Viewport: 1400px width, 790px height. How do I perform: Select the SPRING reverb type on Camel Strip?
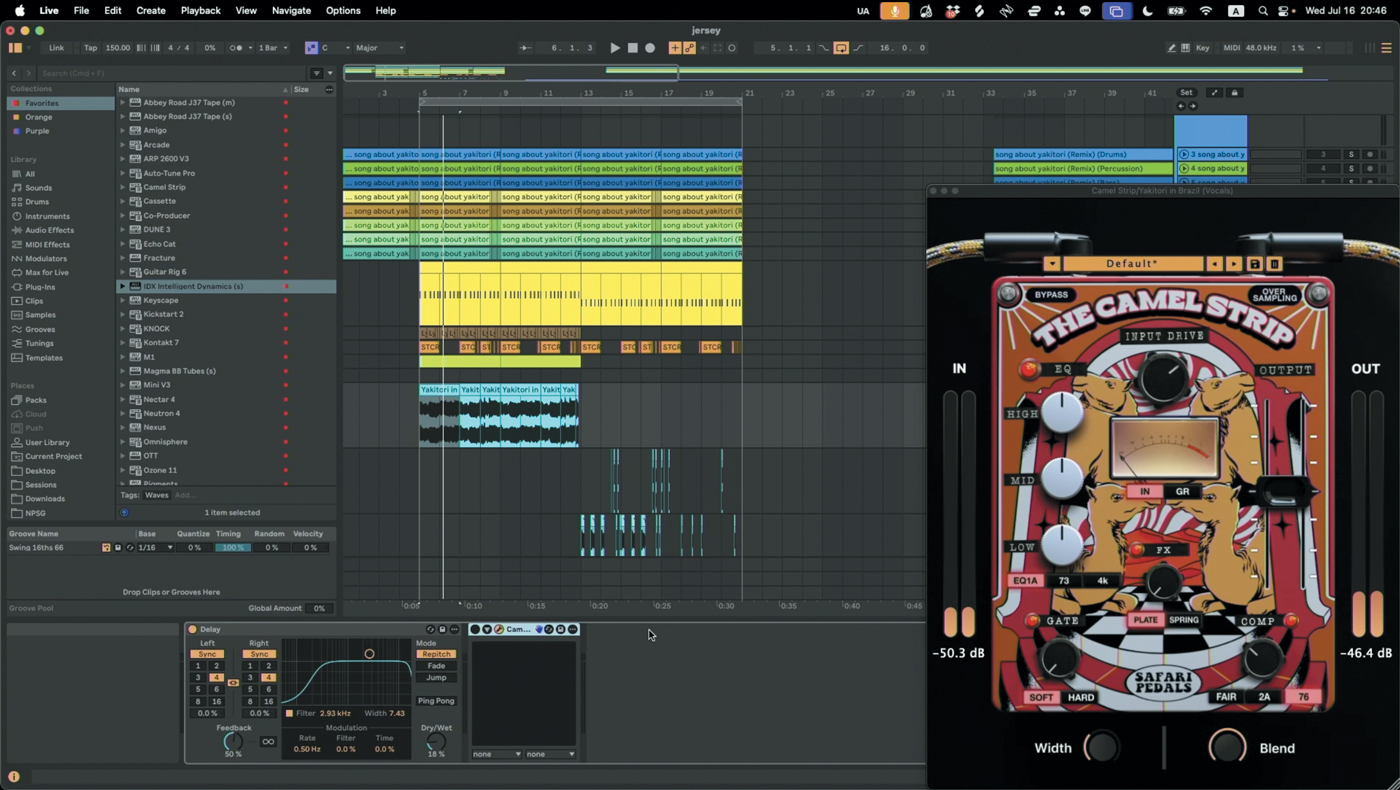click(1184, 620)
